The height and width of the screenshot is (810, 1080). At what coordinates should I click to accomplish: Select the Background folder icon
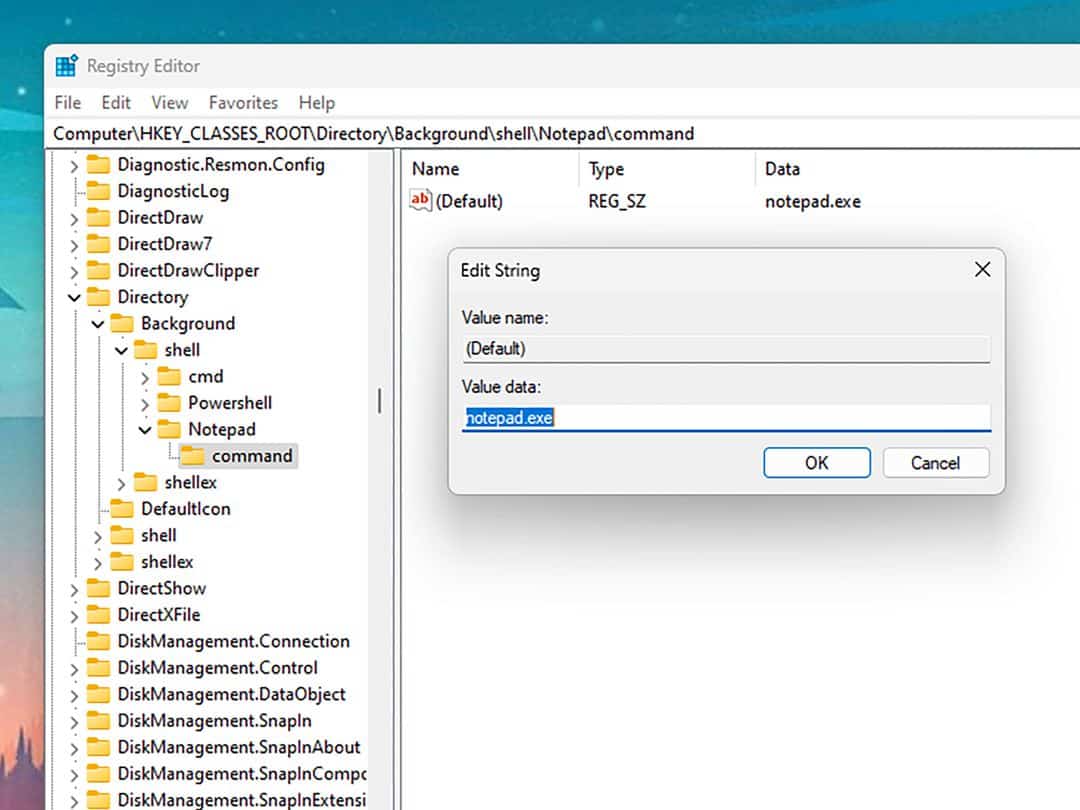click(122, 324)
